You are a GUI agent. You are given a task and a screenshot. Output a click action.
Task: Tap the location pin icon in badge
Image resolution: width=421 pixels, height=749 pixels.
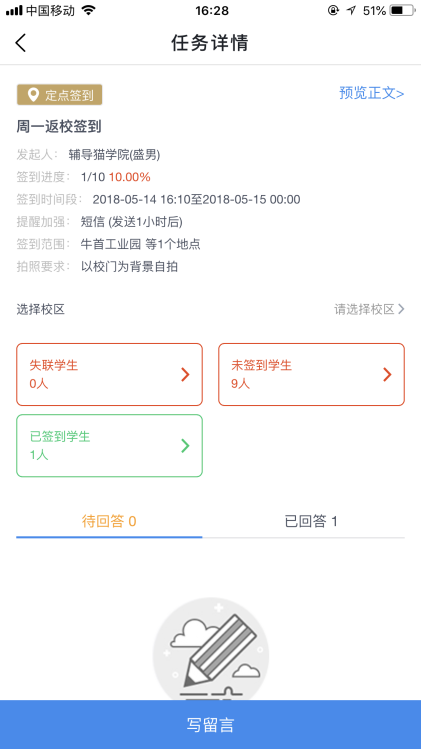pyautogui.click(x=33, y=95)
